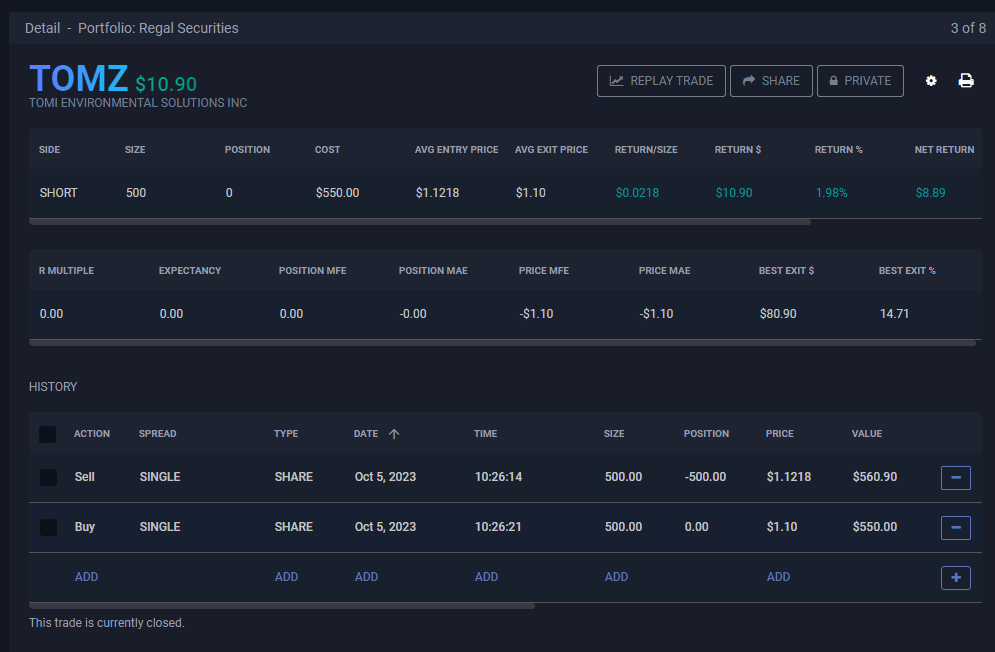
Task: Click ADD under the Size column
Action: click(616, 577)
